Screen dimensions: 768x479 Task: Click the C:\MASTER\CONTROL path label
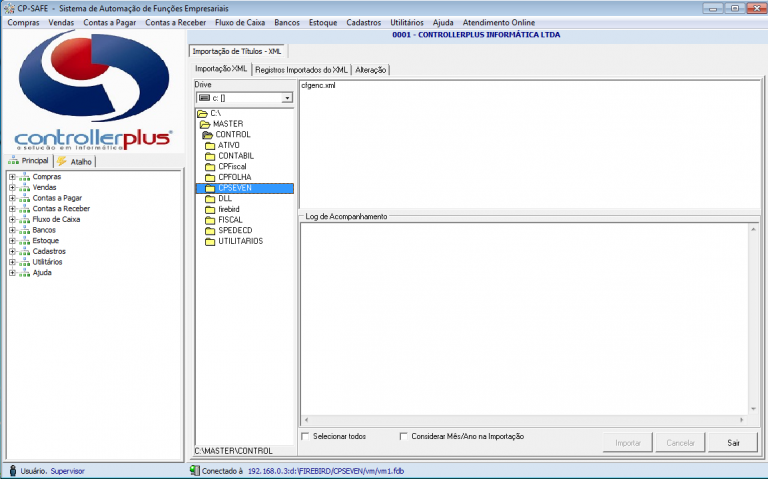coord(234,451)
